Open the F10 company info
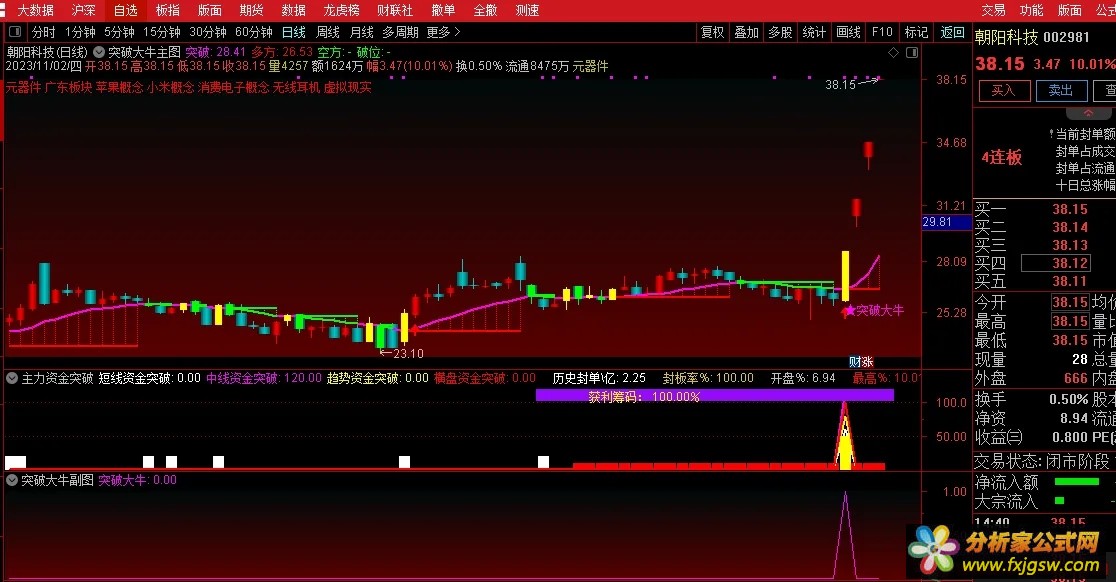 (882, 32)
